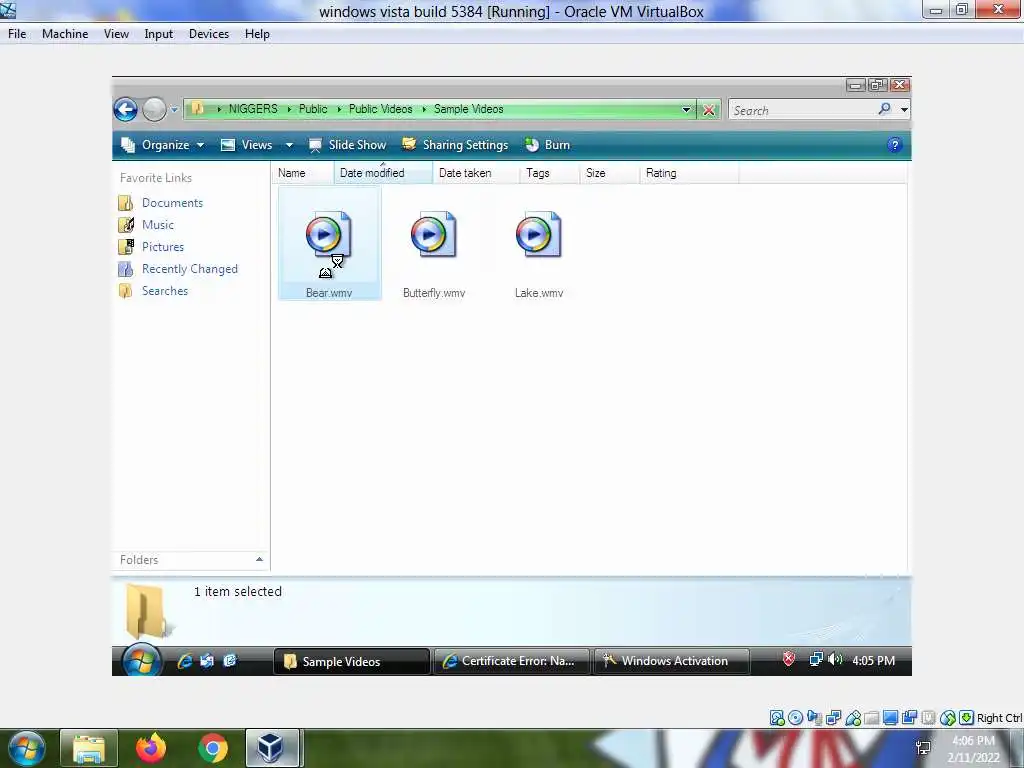Open the VirtualBox Input menu
The image size is (1024, 768).
(159, 34)
